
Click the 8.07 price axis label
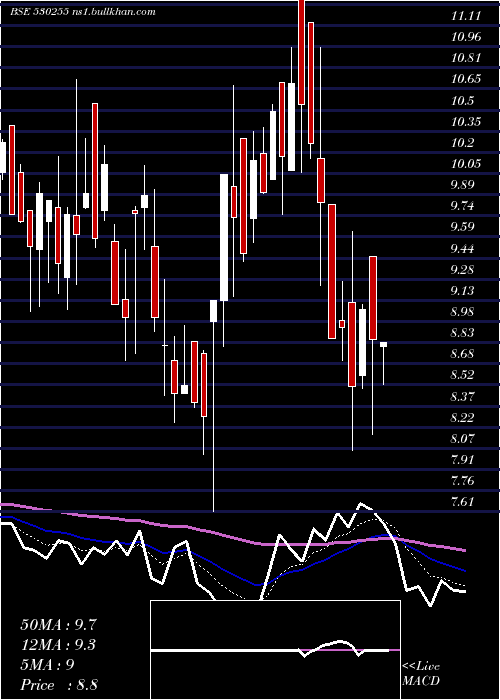(x=462, y=439)
